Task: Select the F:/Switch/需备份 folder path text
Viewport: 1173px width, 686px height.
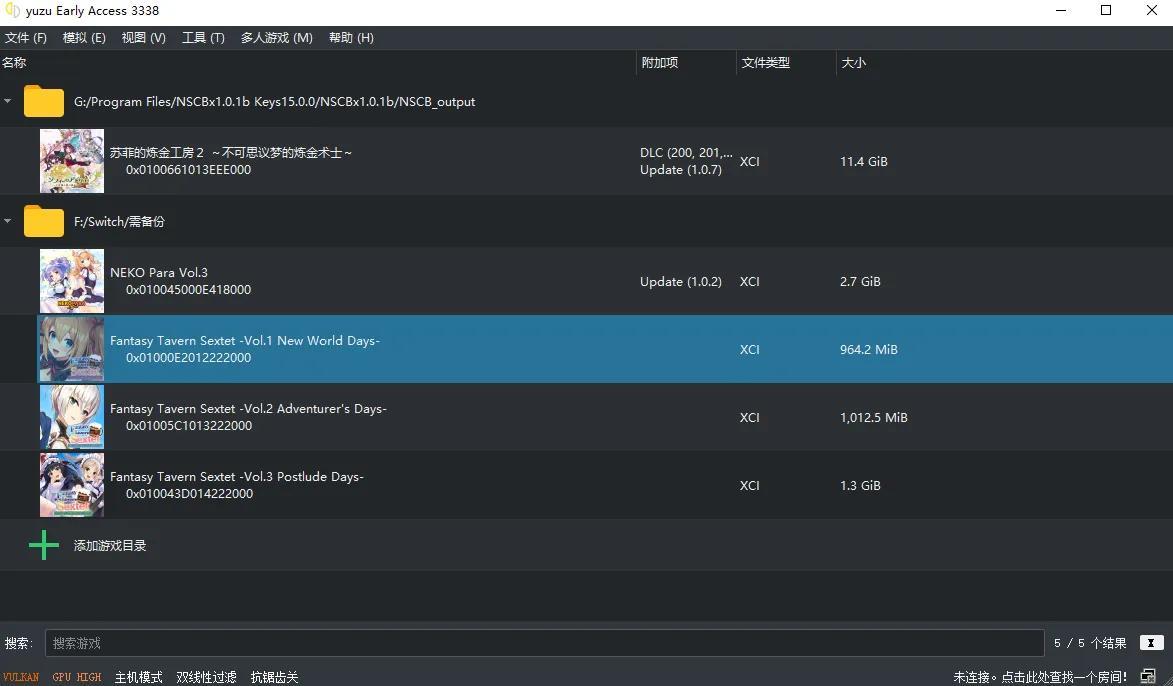Action: (119, 221)
